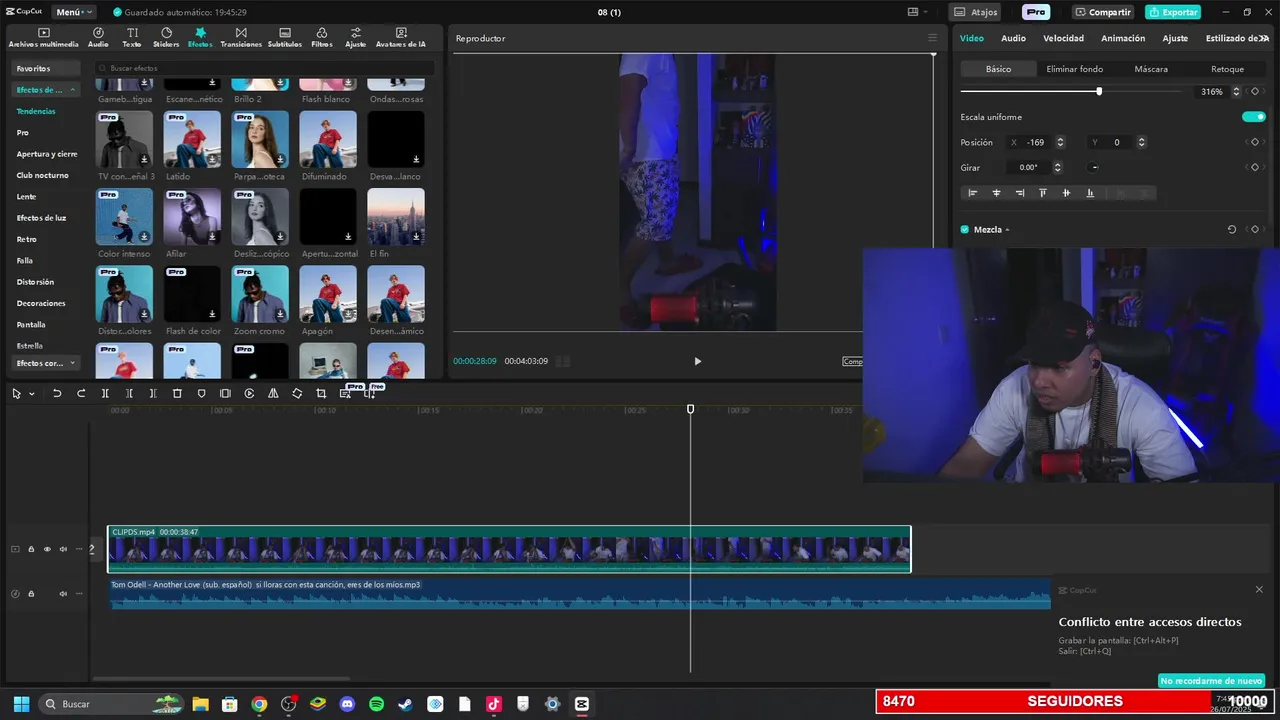Reset the Mezcla settings
Image resolution: width=1280 pixels, height=720 pixels.
pyautogui.click(x=1232, y=229)
